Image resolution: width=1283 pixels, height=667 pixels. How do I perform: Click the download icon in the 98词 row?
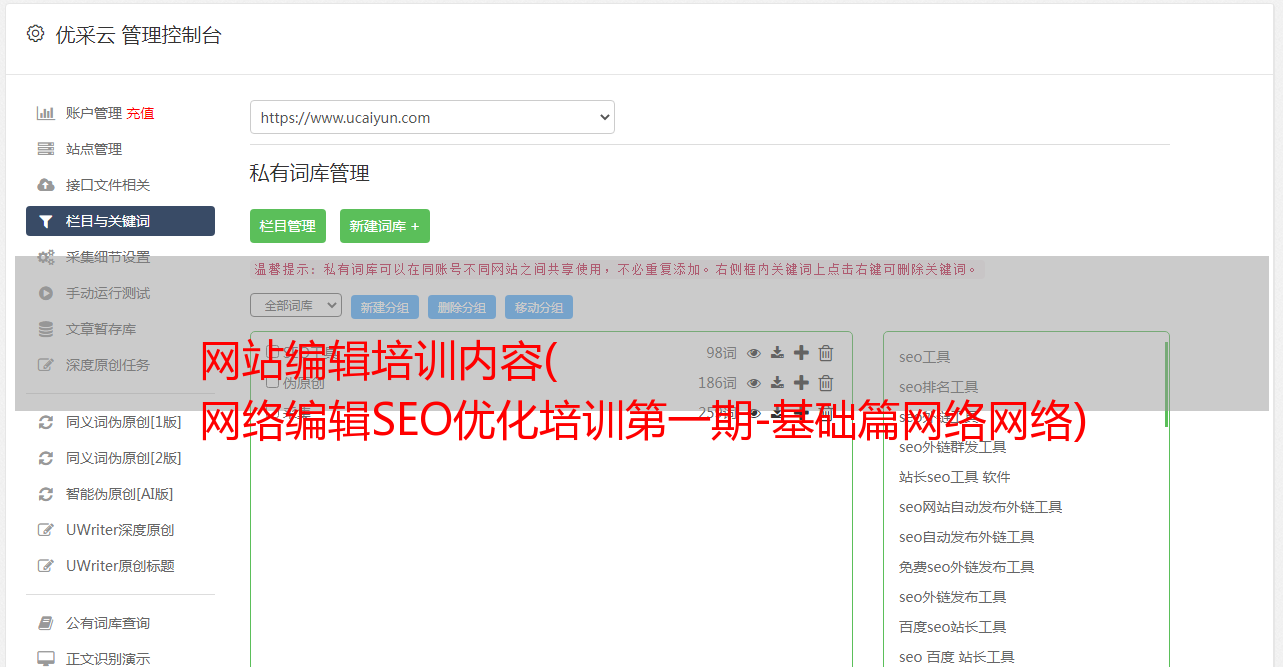777,353
